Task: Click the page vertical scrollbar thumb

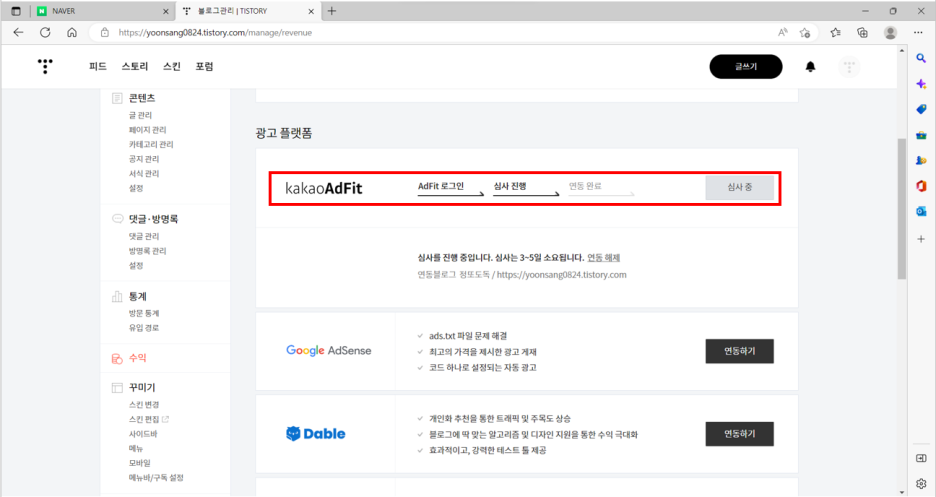Action: [901, 208]
